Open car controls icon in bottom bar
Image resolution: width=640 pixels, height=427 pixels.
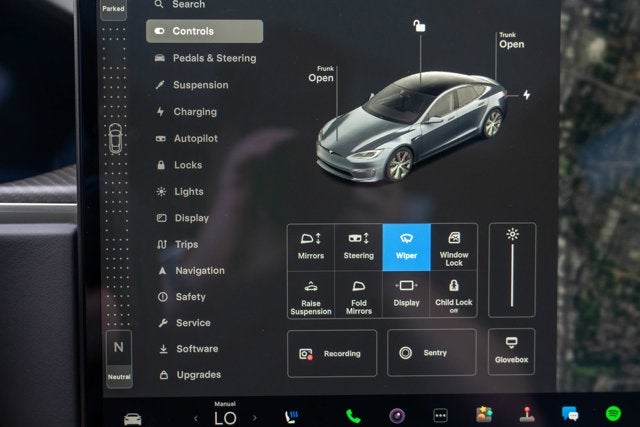pos(133,419)
